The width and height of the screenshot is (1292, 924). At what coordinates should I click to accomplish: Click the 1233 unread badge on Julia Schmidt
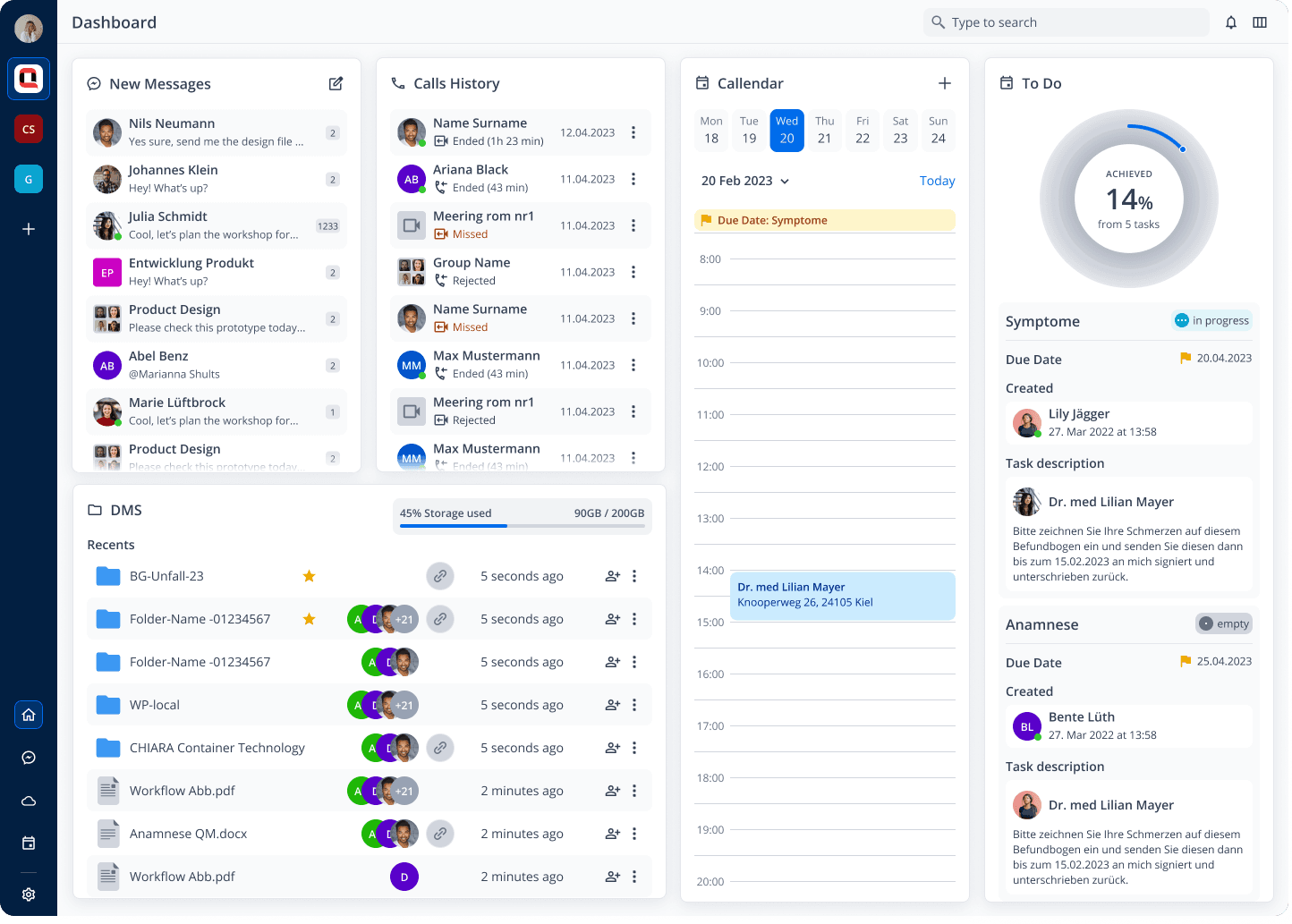click(327, 225)
